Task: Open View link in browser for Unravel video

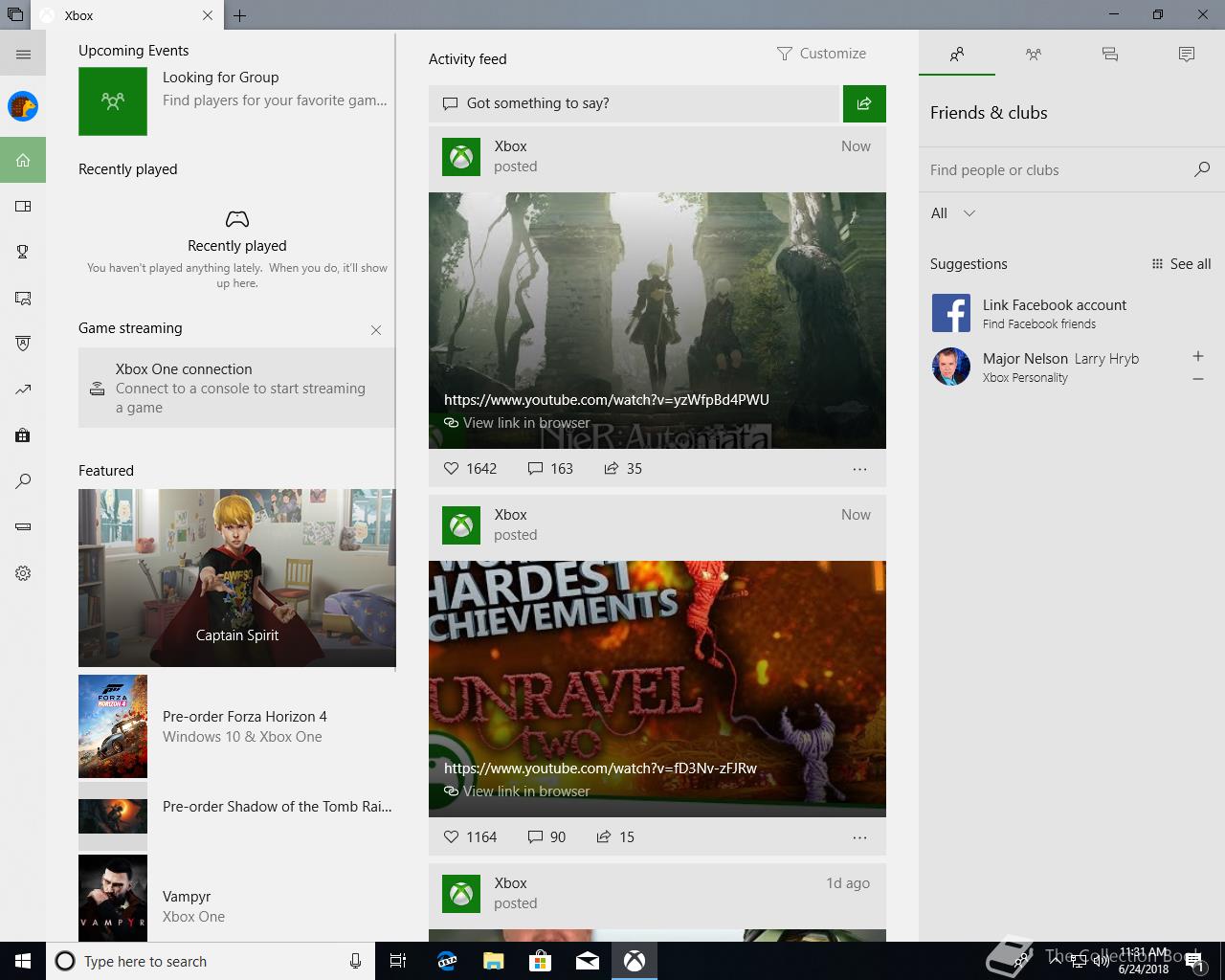Action: (x=517, y=791)
